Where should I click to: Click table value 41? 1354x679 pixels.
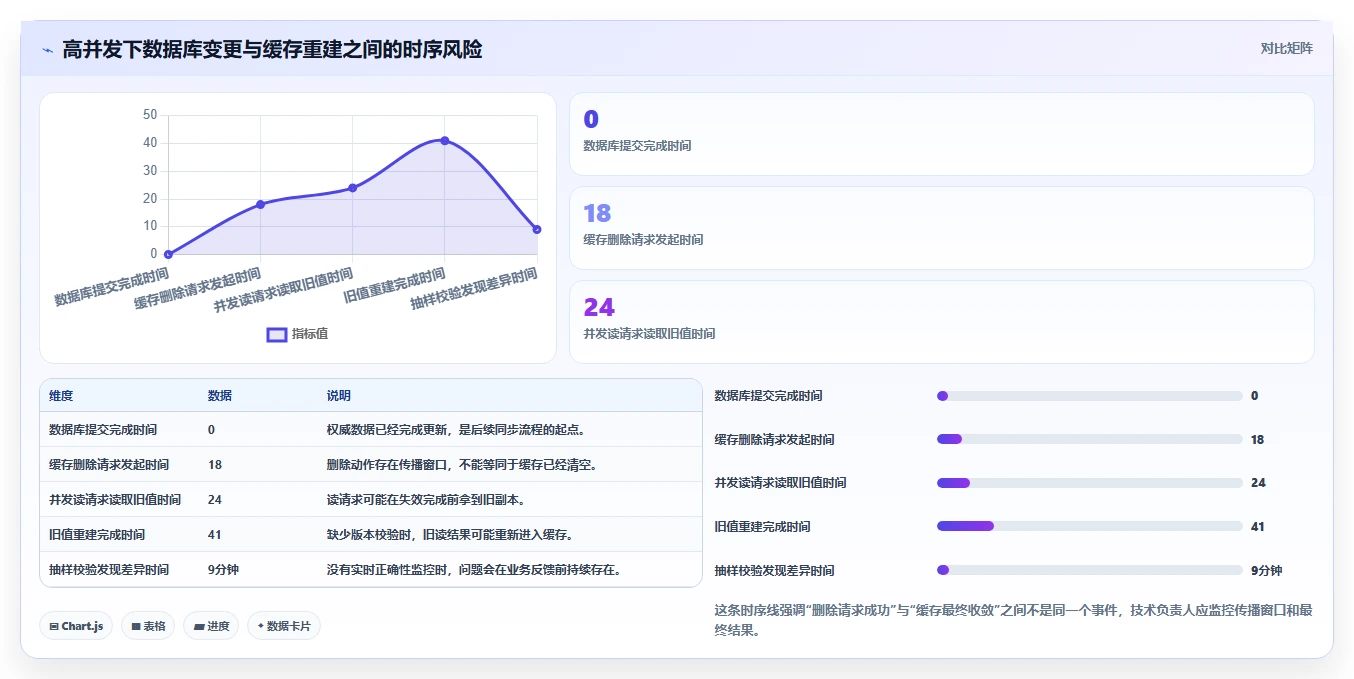[x=215, y=534]
